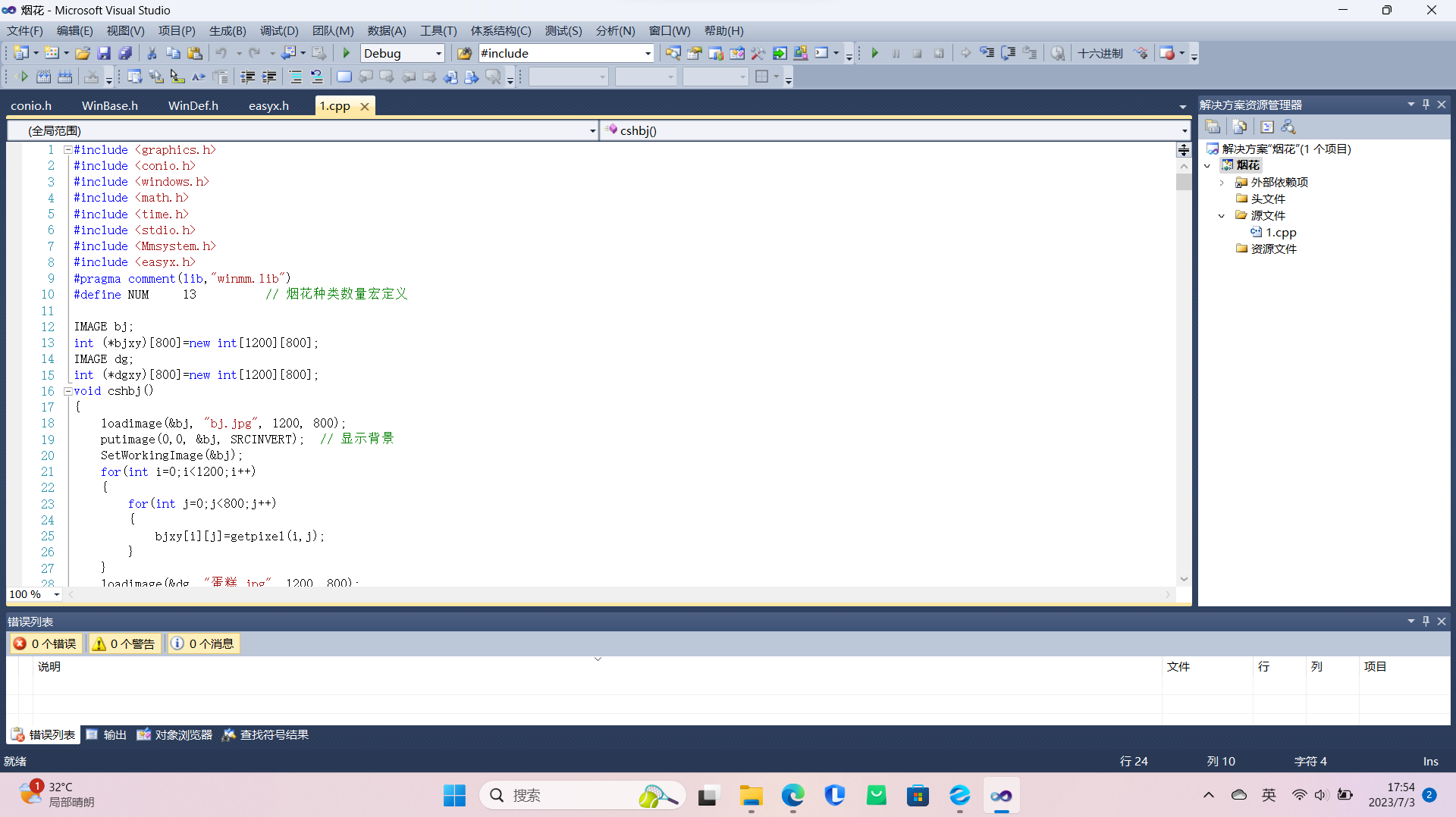Select 1.cpp in Solution Explorer
Image resolution: width=1456 pixels, height=817 pixels.
click(x=1281, y=233)
